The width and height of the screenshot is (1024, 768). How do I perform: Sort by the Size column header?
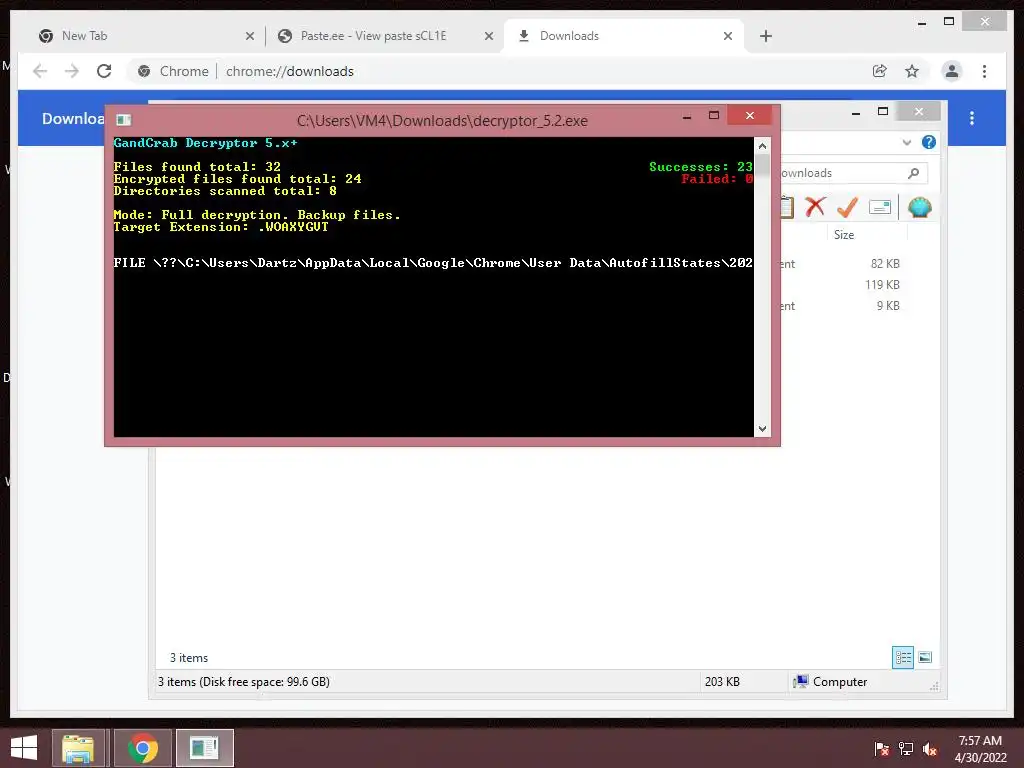[844, 234]
